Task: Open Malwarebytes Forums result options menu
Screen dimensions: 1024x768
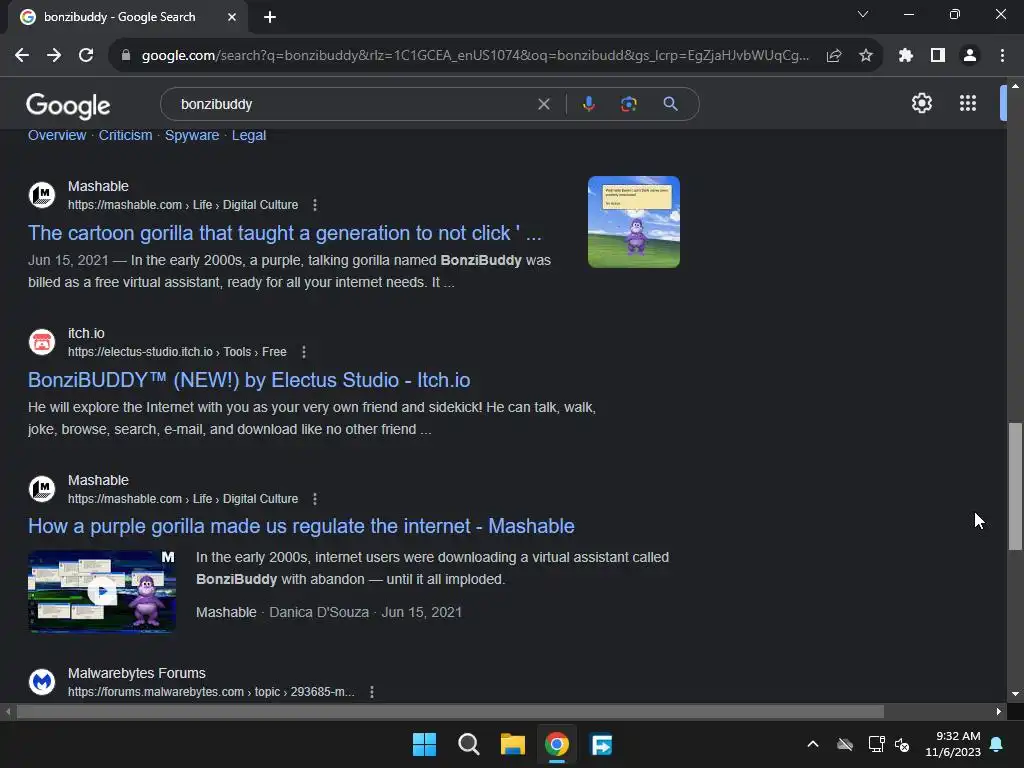Action: pos(372,692)
